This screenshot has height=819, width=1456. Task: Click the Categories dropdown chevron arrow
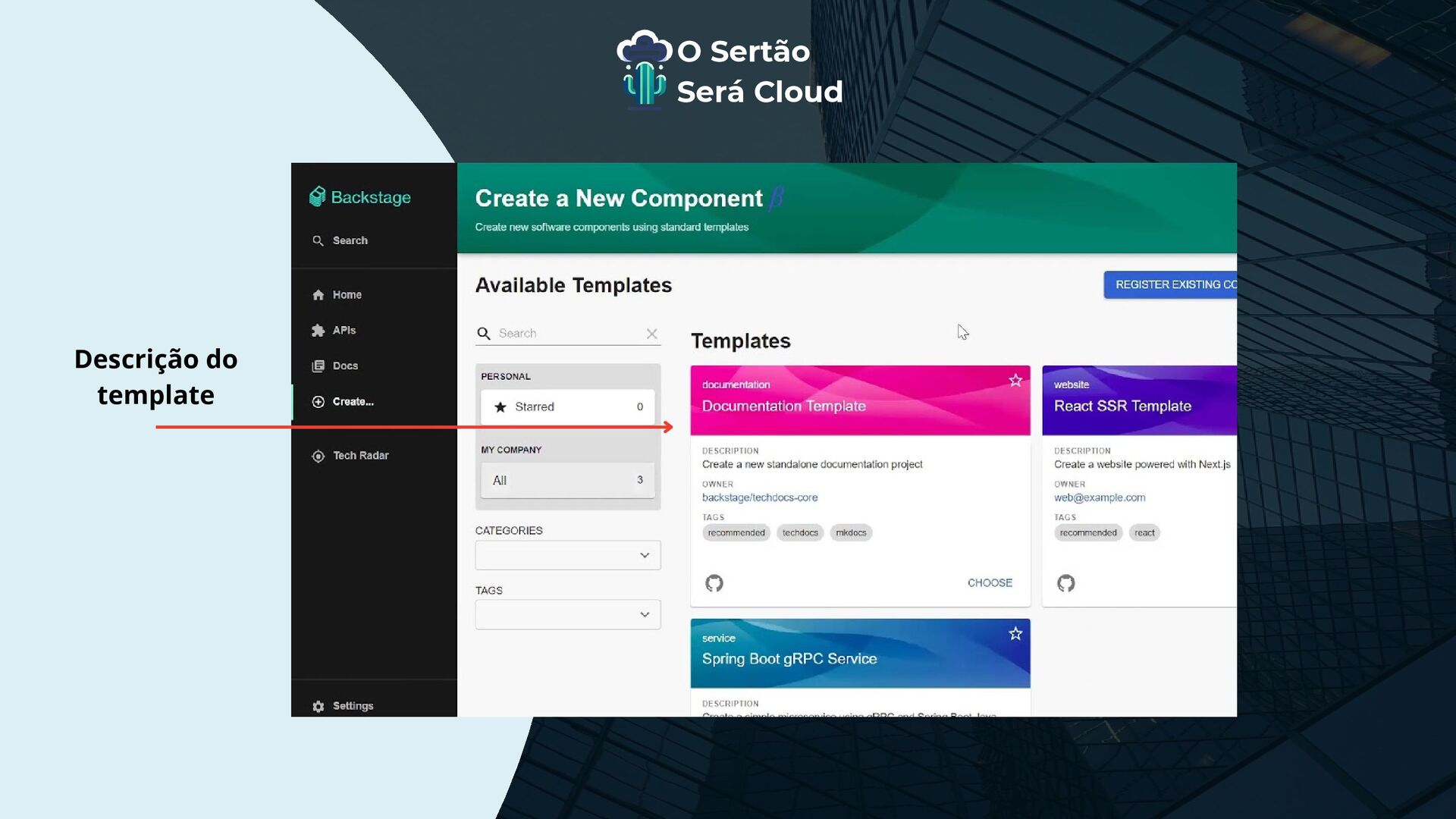tap(645, 555)
